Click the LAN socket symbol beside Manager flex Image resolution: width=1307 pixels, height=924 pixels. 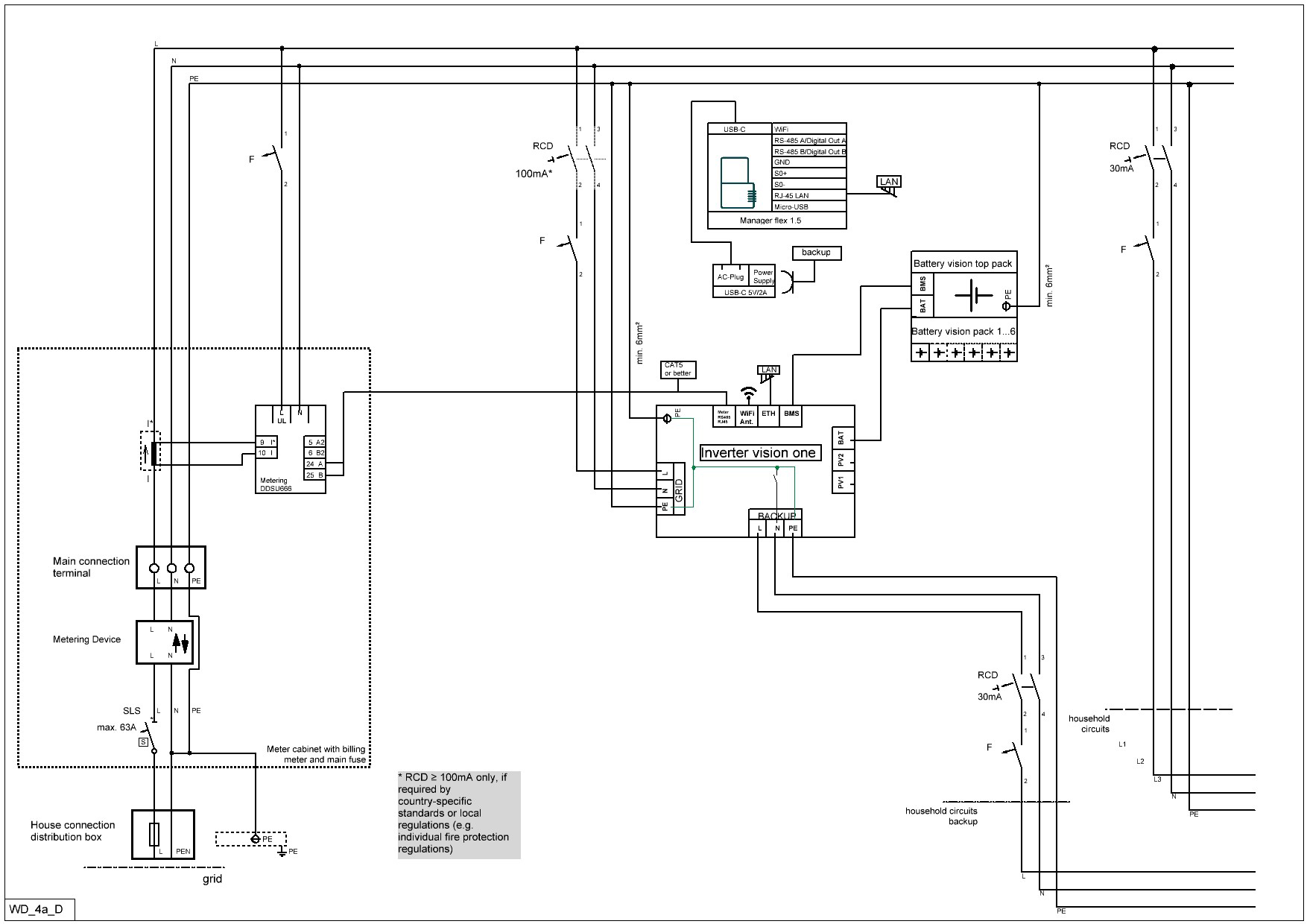(x=889, y=184)
